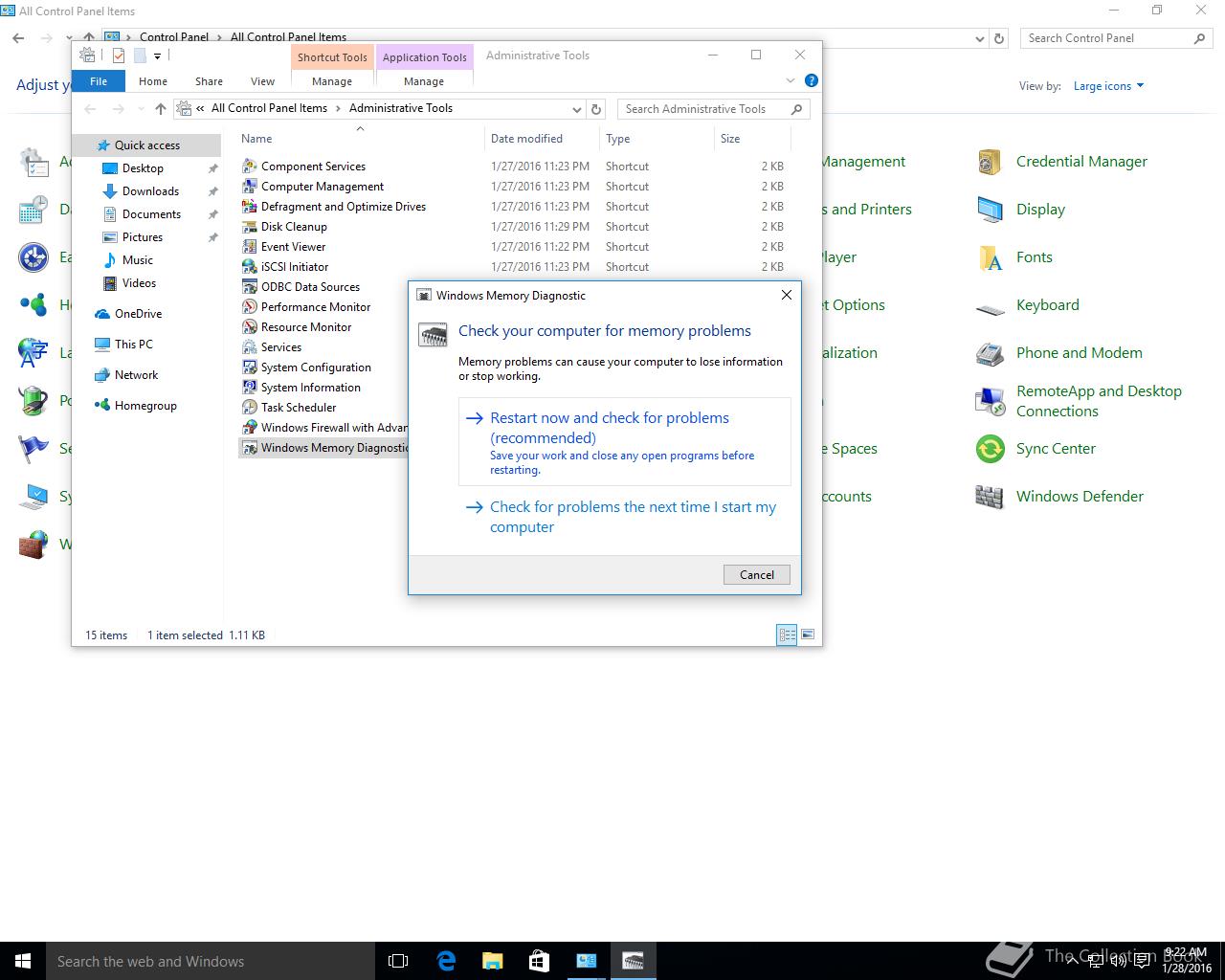
Task: Select This PC in navigation pane
Action: (x=133, y=345)
